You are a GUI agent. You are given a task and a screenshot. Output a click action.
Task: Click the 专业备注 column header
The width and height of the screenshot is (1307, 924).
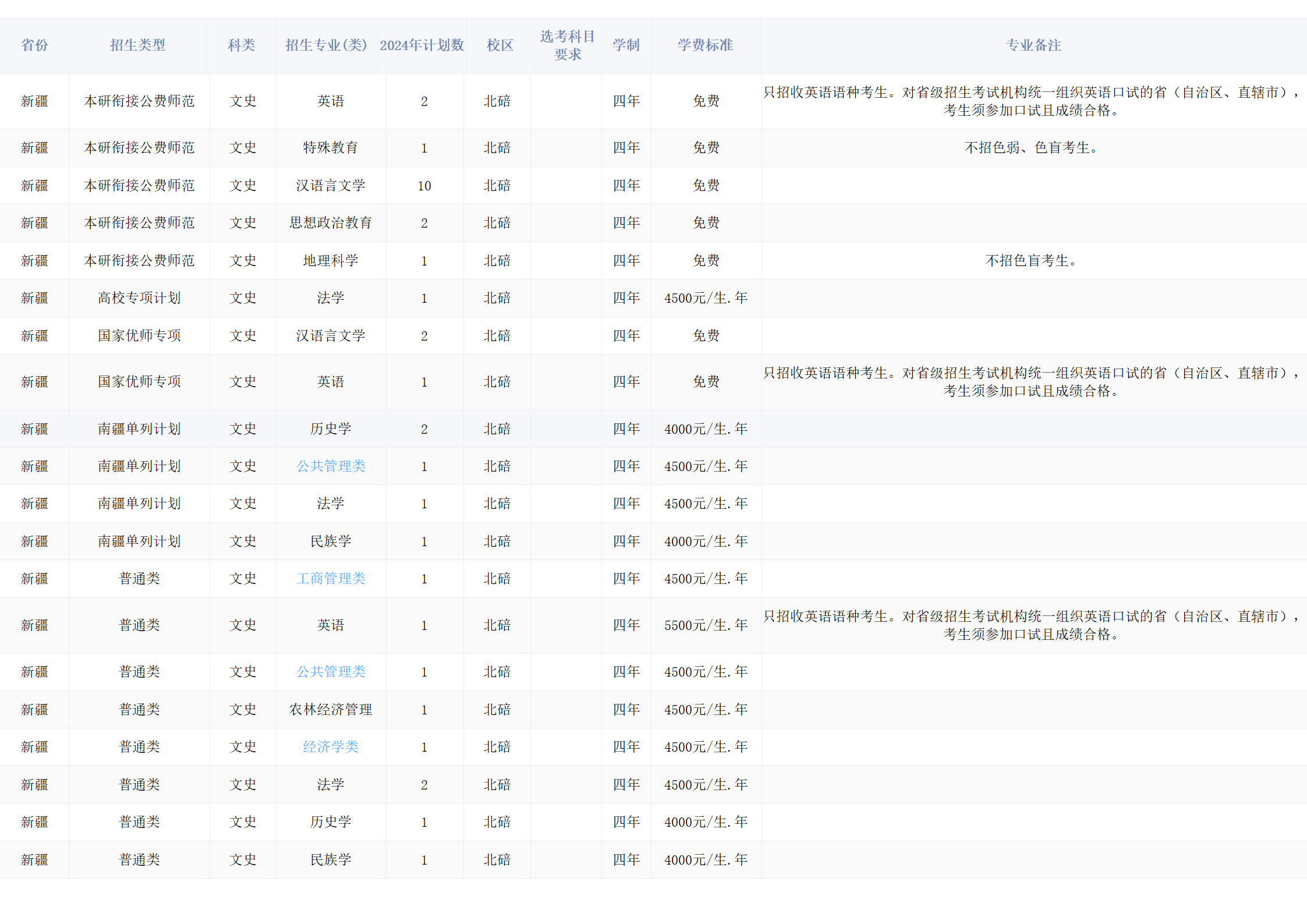pyautogui.click(x=1033, y=45)
